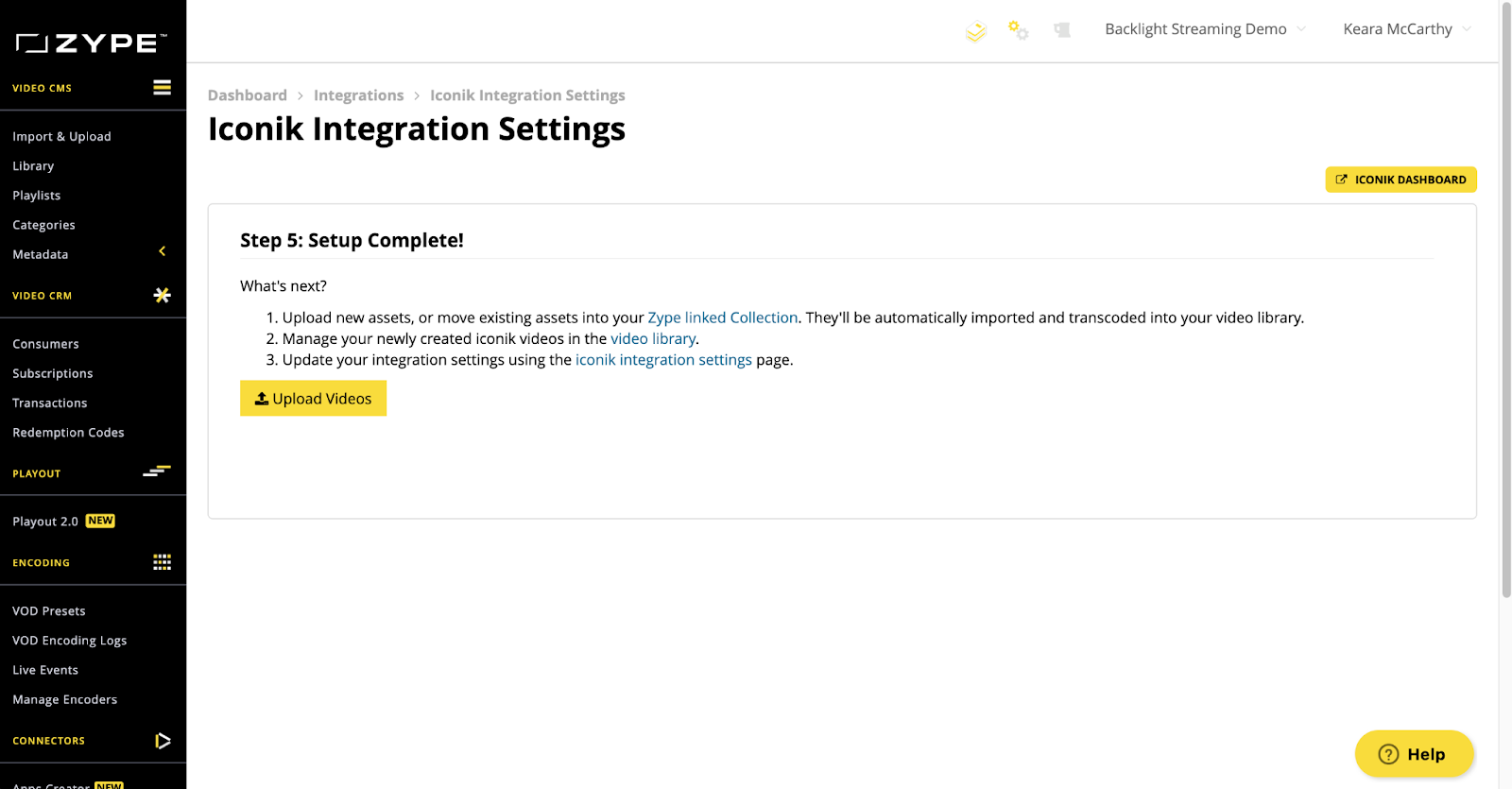
Task: Click the VIDEO CRM section header
Action: [42, 296]
